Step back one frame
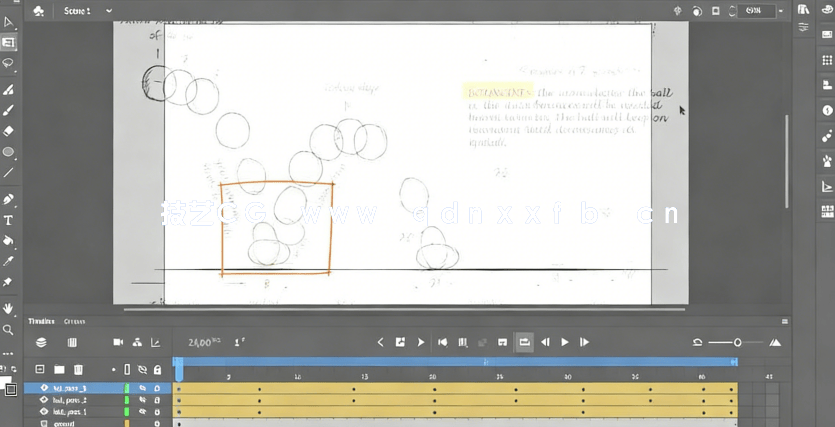 (x=545, y=342)
